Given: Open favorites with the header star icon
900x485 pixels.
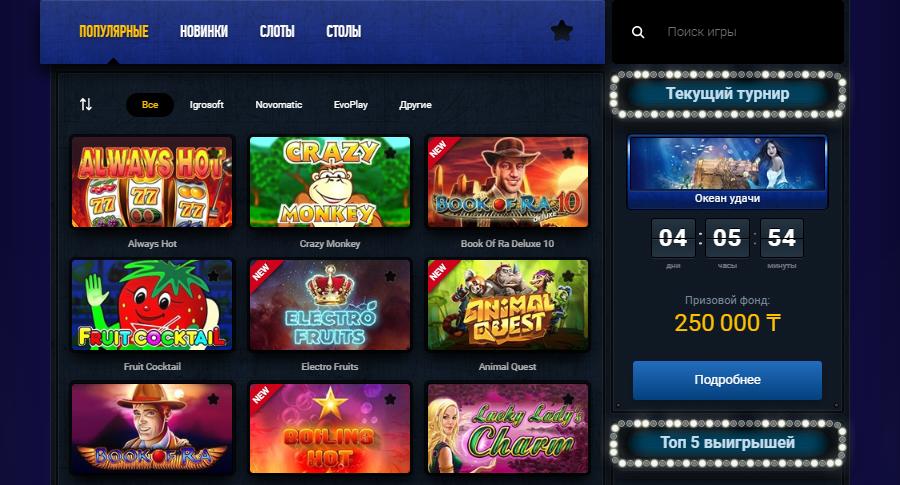Looking at the screenshot, I should point(561,30).
